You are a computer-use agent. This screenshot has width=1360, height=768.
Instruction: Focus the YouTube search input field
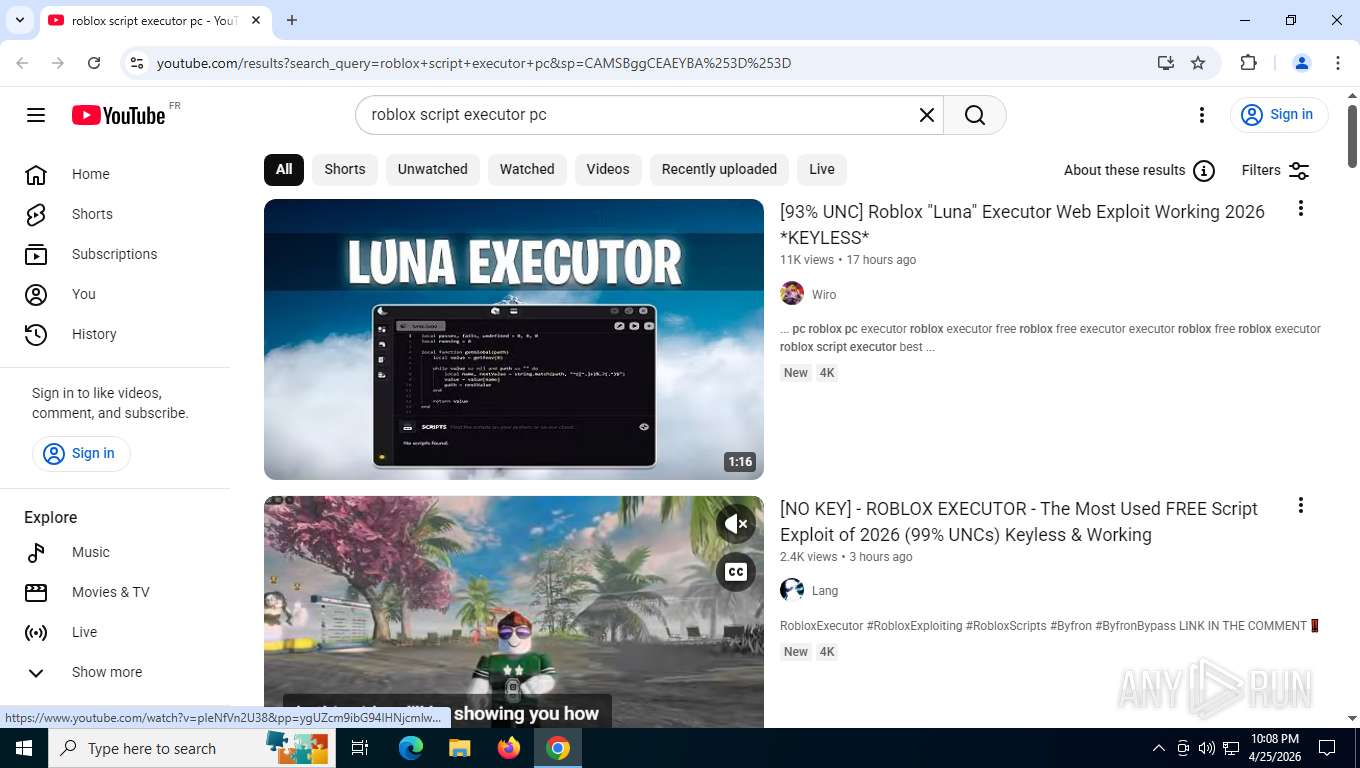[x=640, y=115]
